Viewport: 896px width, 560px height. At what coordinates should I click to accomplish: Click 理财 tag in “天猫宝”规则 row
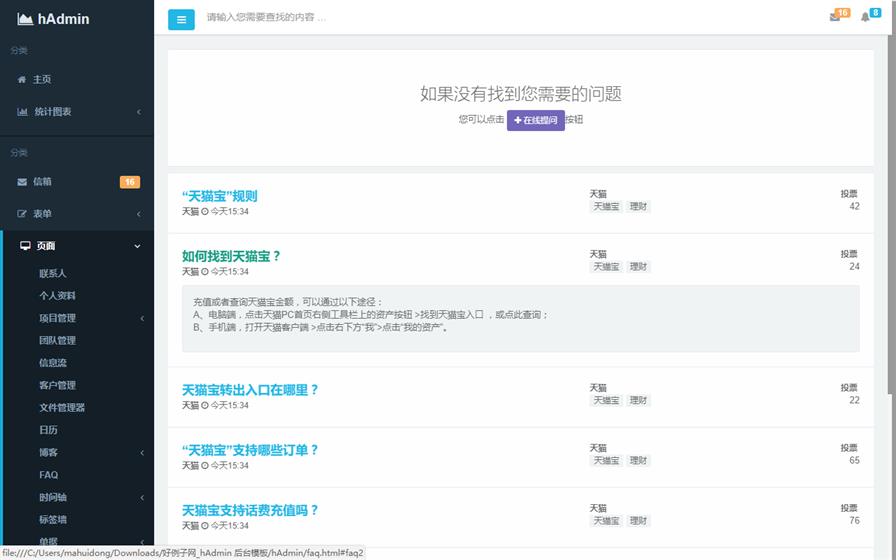click(638, 206)
